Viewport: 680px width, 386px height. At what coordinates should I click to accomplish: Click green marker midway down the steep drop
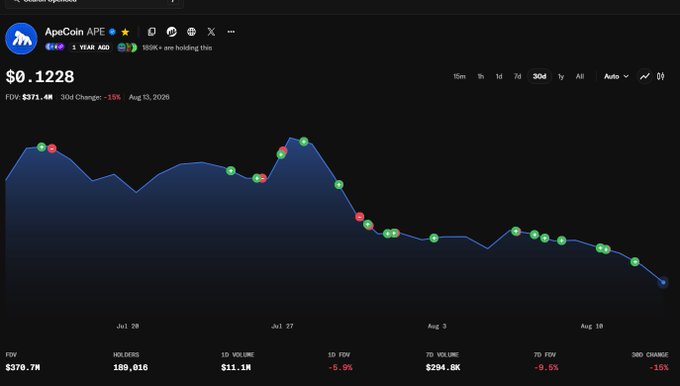(339, 185)
